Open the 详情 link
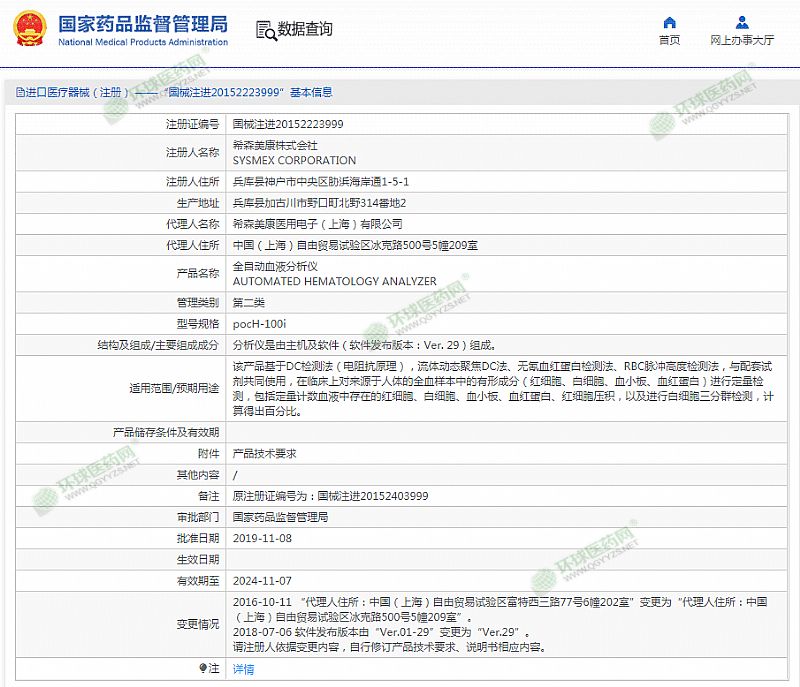This screenshot has width=800, height=687. 243,669
